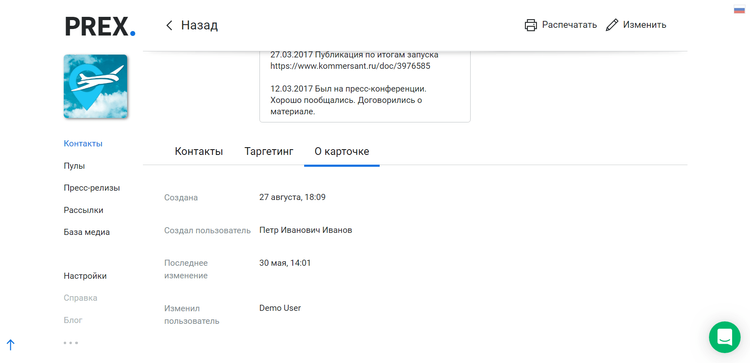The width and height of the screenshot is (750, 363).
Task: Click the 27.03.2017 publication note text
Action: point(354,55)
